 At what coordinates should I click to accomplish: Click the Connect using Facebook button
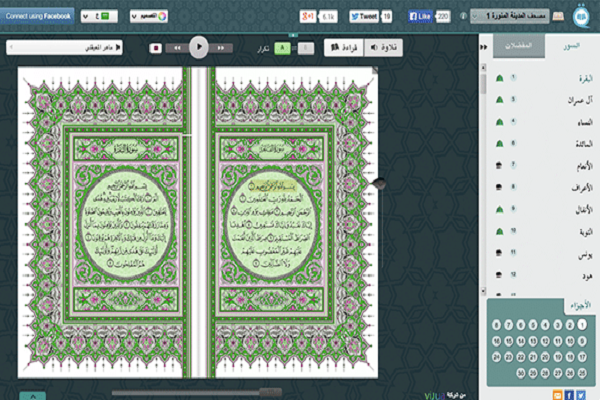[x=37, y=16]
